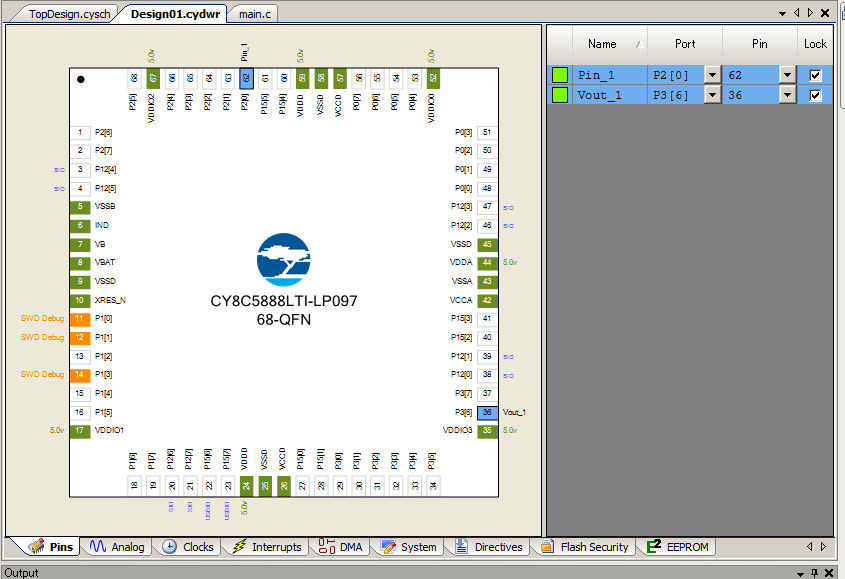Image resolution: width=845 pixels, height=579 pixels.
Task: Open the DMA tab
Action: click(x=341, y=547)
